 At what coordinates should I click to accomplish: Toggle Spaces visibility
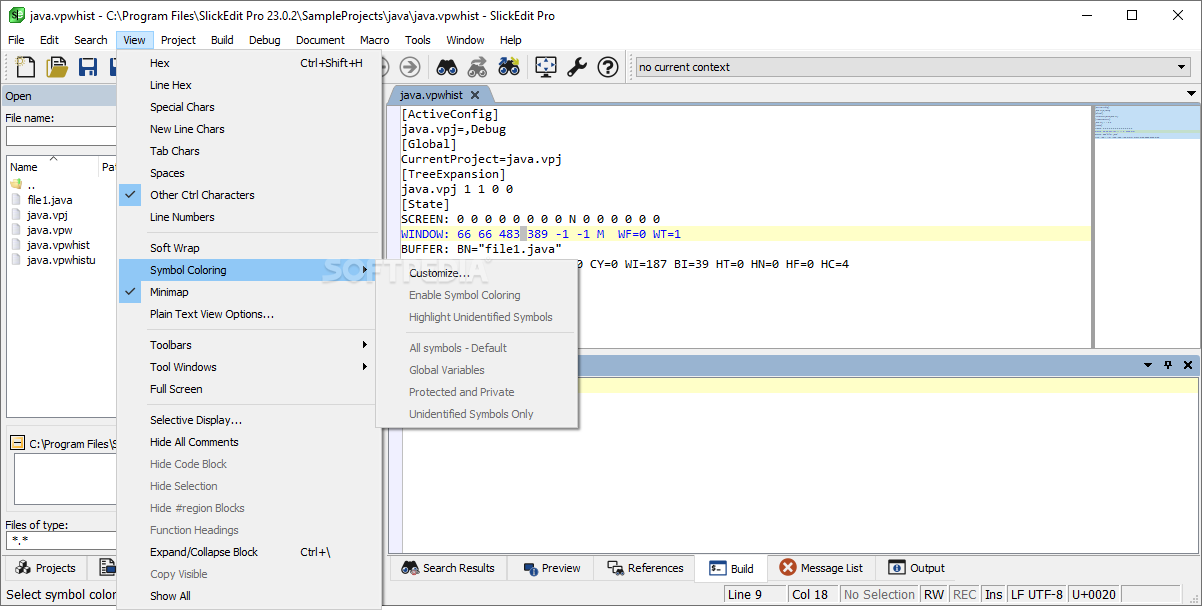coord(250,173)
